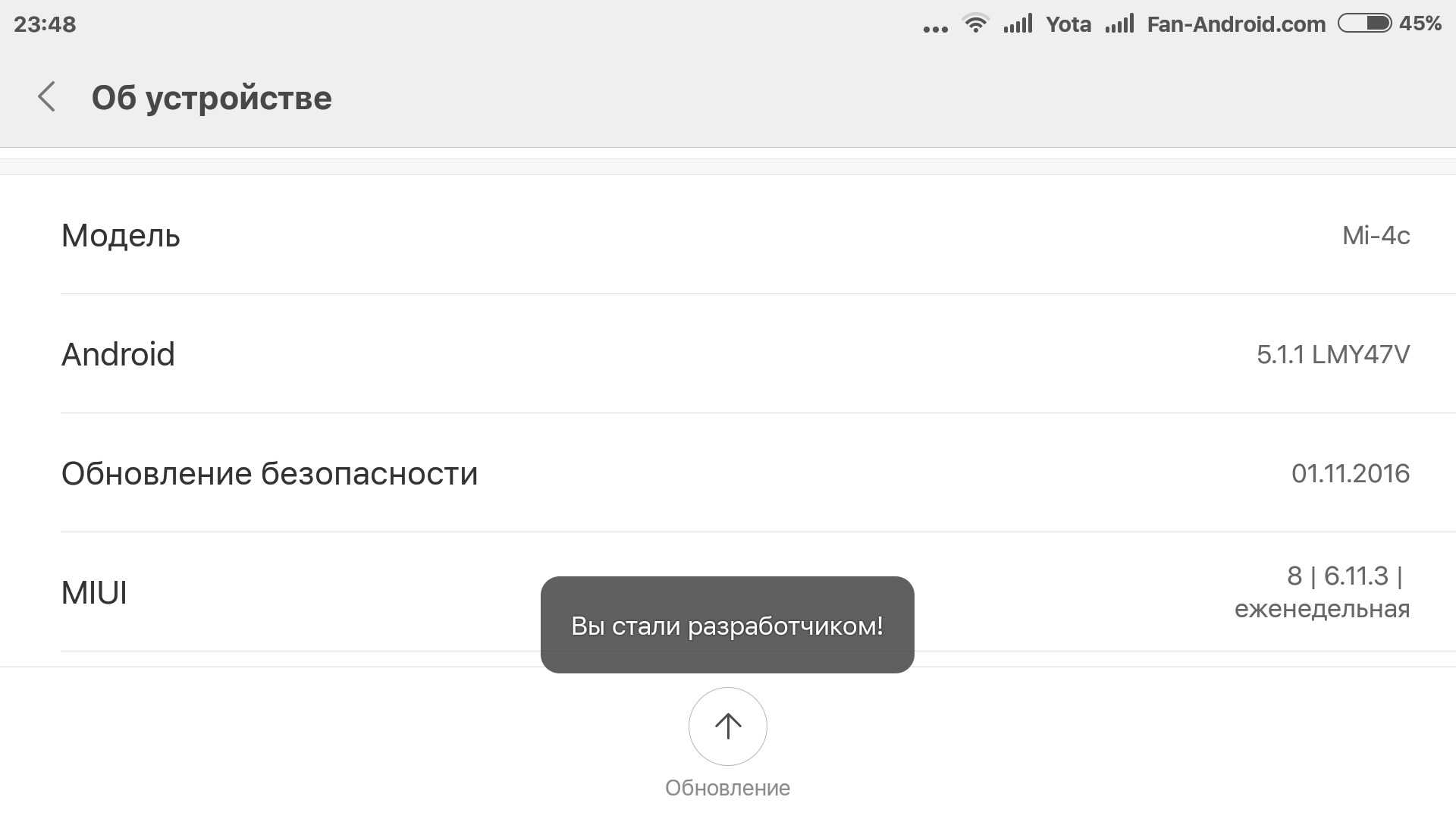Tap the second SIM signal bars
Viewport: 1456px width, 819px height.
(1119, 24)
